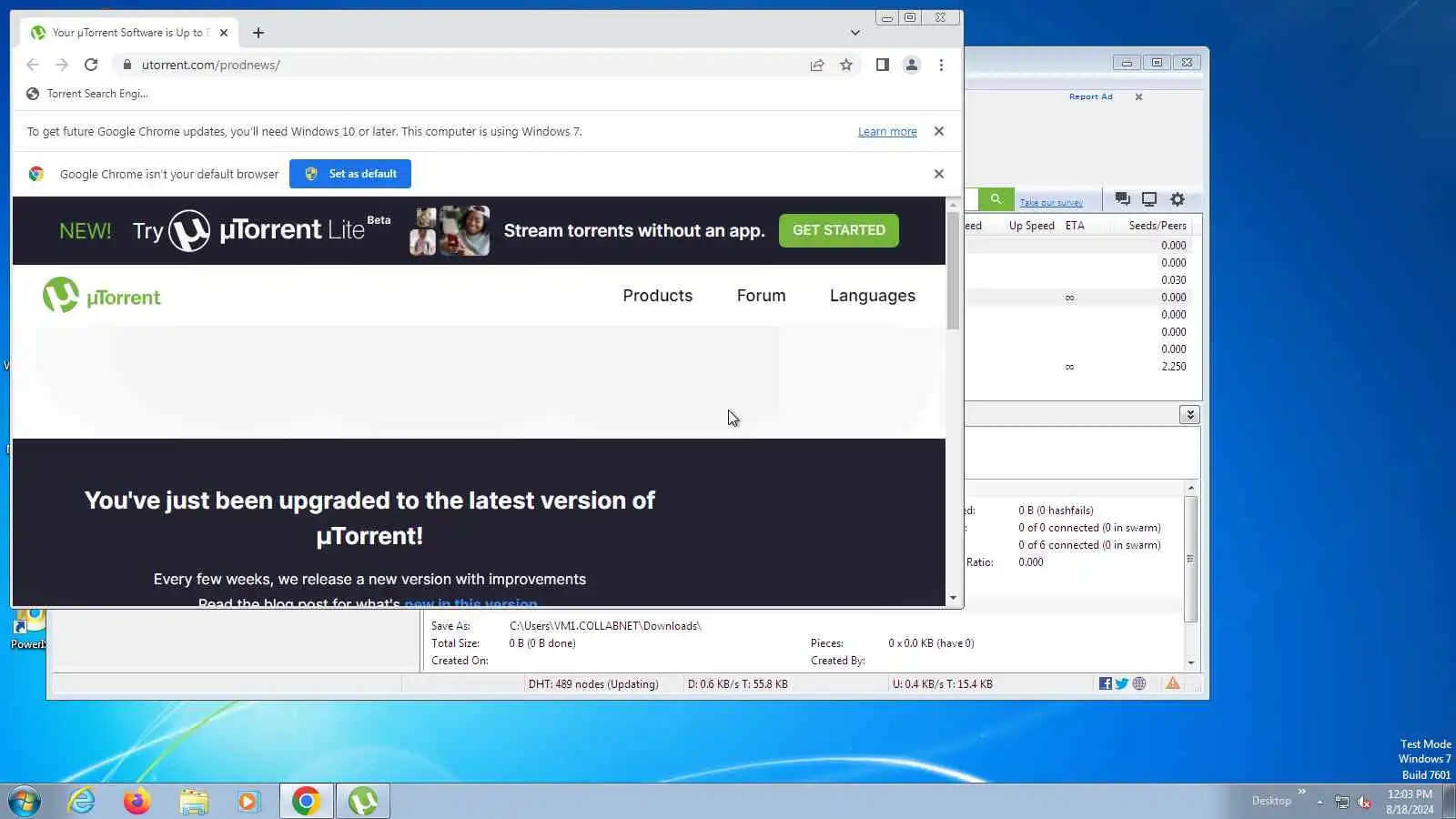Click Take our survey link
Viewport: 1456px width, 819px height.
click(1051, 203)
